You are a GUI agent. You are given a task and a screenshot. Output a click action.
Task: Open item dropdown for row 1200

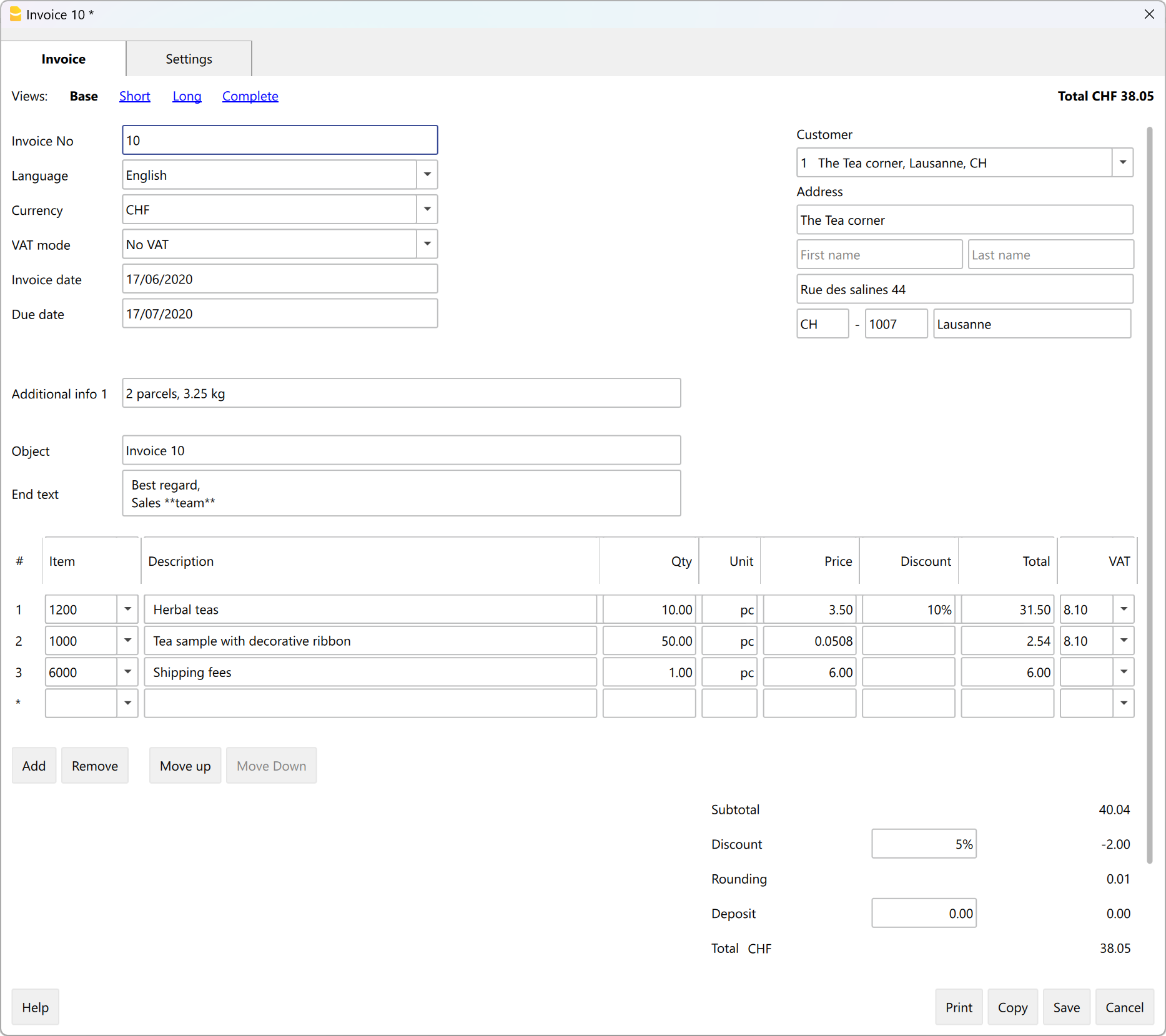[x=127, y=609]
